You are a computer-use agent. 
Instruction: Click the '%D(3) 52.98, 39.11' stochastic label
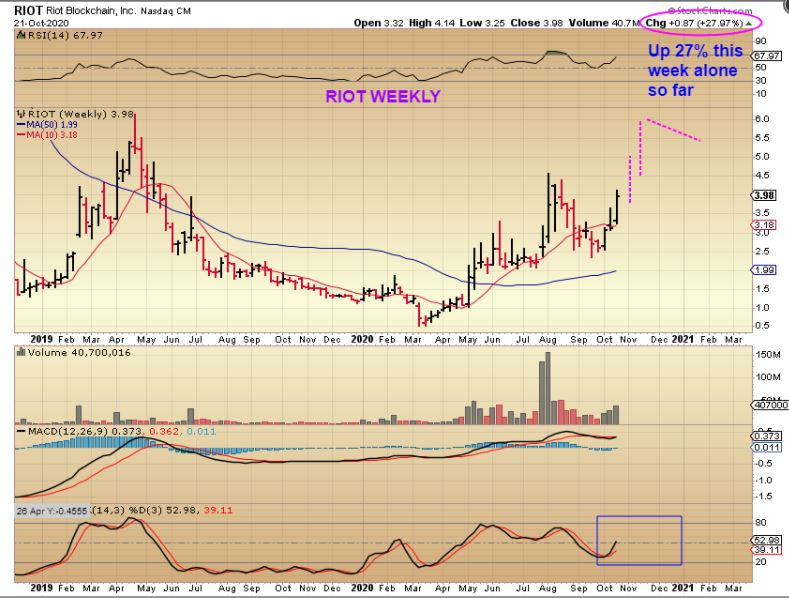181,510
